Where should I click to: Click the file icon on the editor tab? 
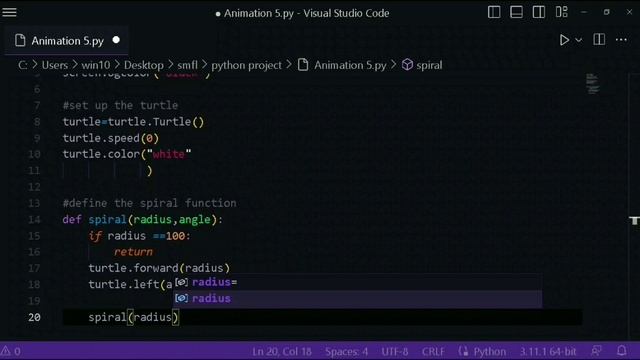coord(20,40)
